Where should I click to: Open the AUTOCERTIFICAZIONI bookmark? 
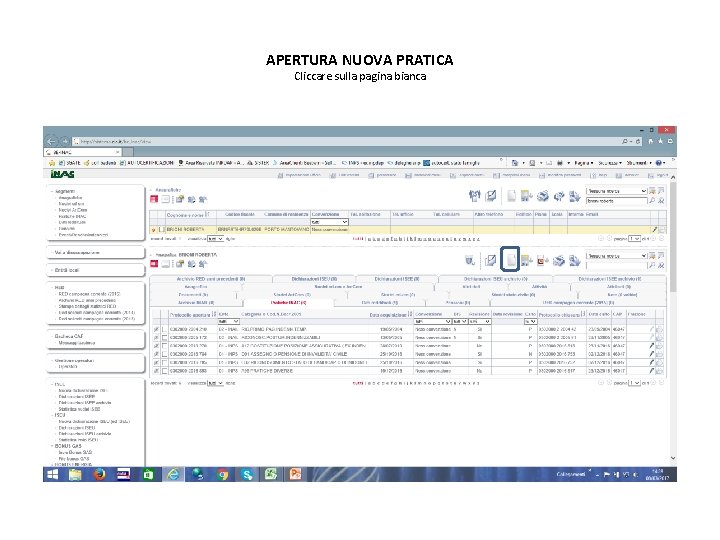[x=146, y=163]
